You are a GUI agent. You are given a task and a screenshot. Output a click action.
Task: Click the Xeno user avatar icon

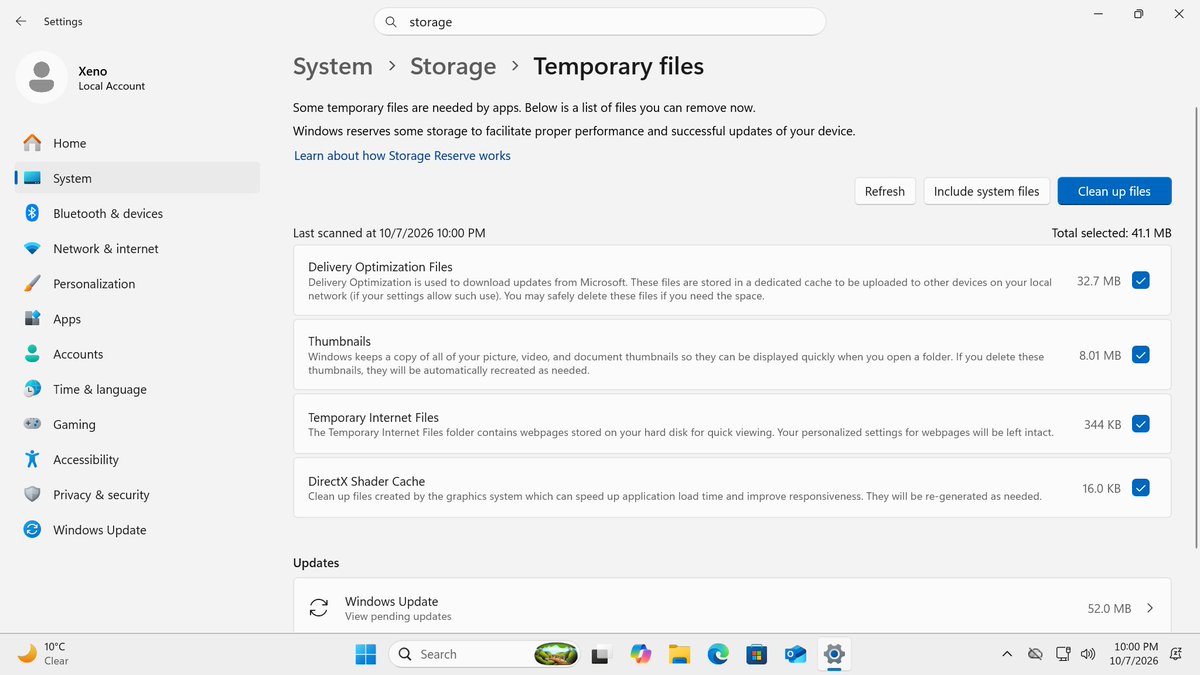[x=42, y=77]
